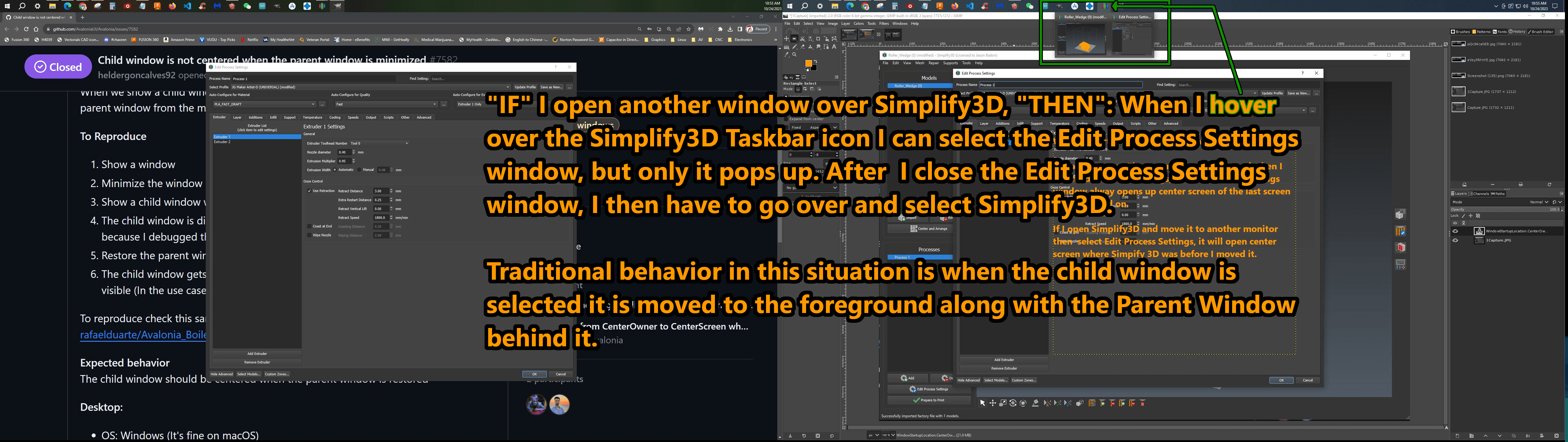Open the Cooling tab
Viewport: 1568px width, 442px height.
pos(335,117)
